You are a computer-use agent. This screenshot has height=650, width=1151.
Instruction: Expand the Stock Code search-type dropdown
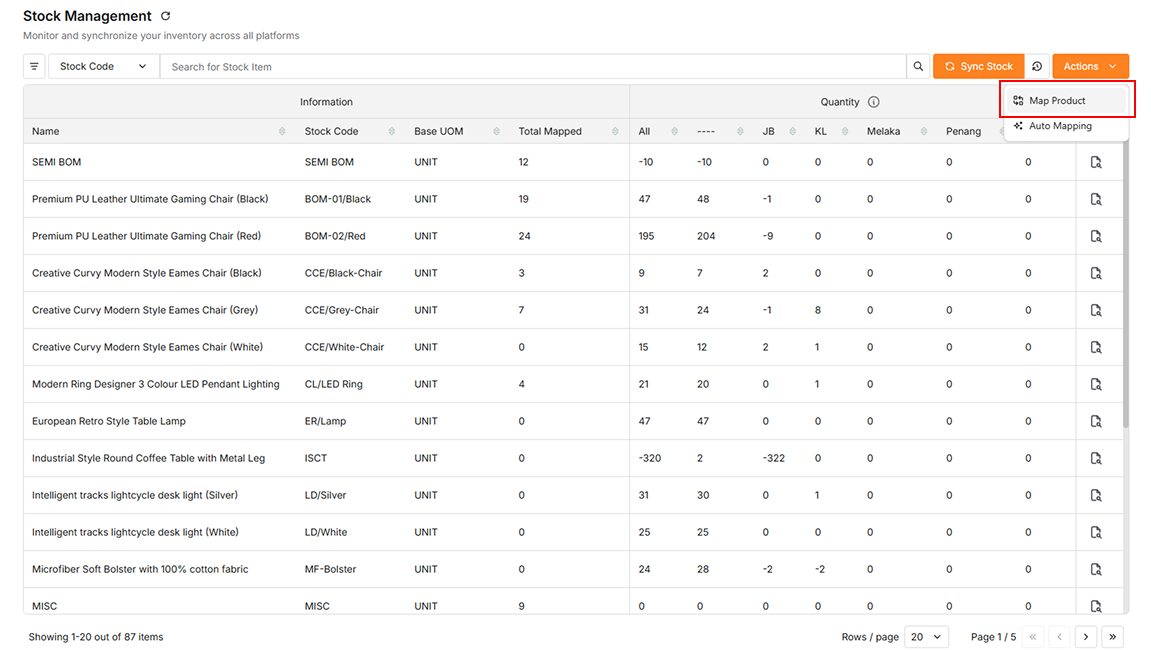pyautogui.click(x=104, y=66)
